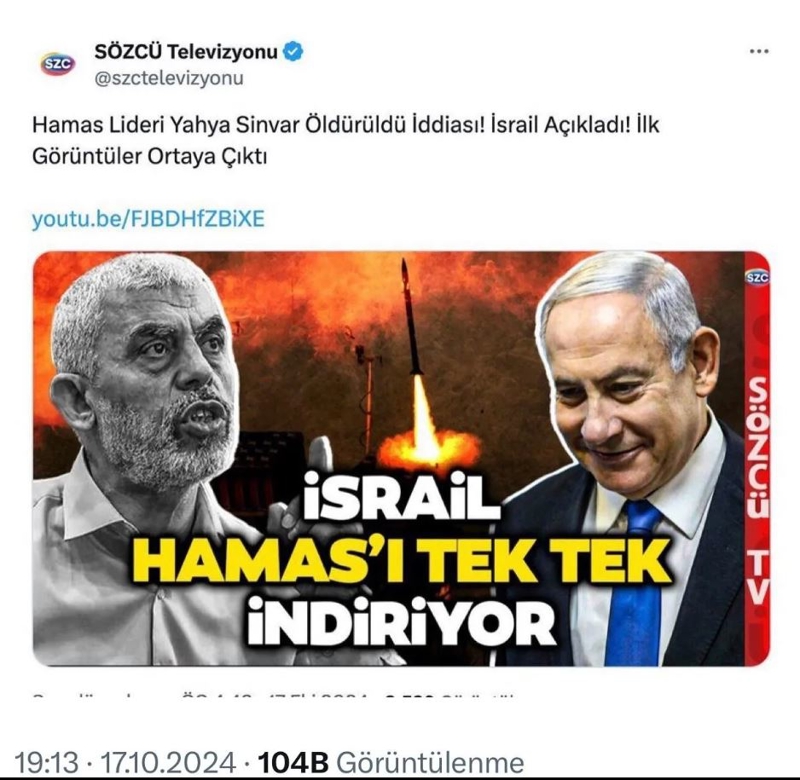
Task: Click the blue verified badge
Action: 292,52
